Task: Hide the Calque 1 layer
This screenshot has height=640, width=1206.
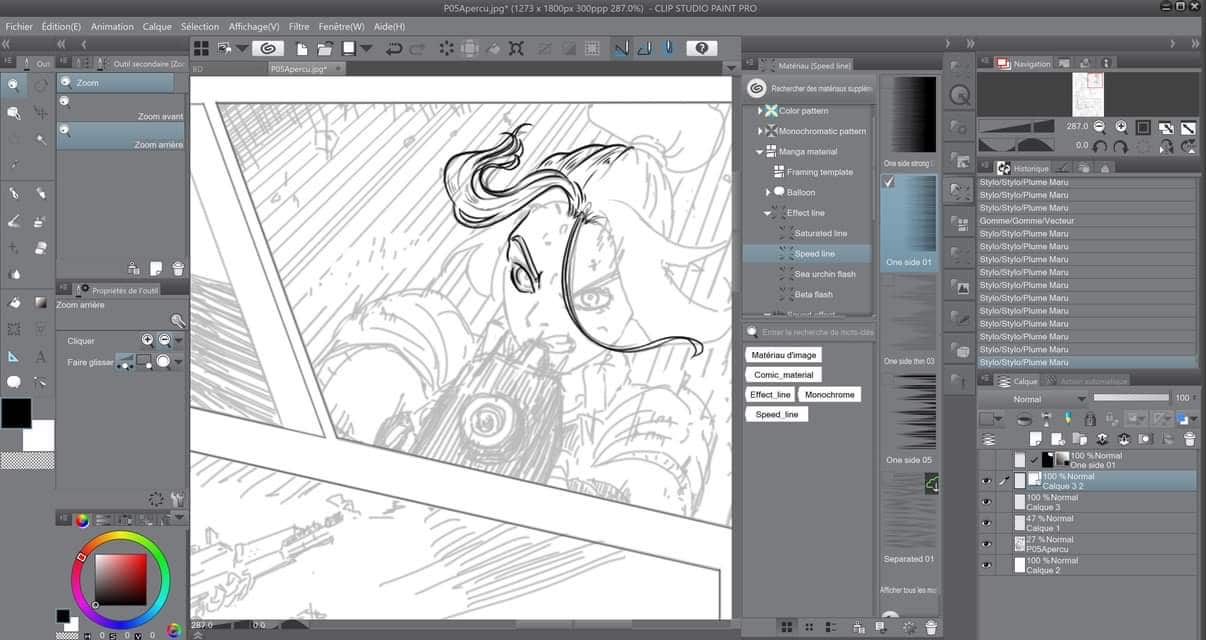Action: click(x=987, y=523)
